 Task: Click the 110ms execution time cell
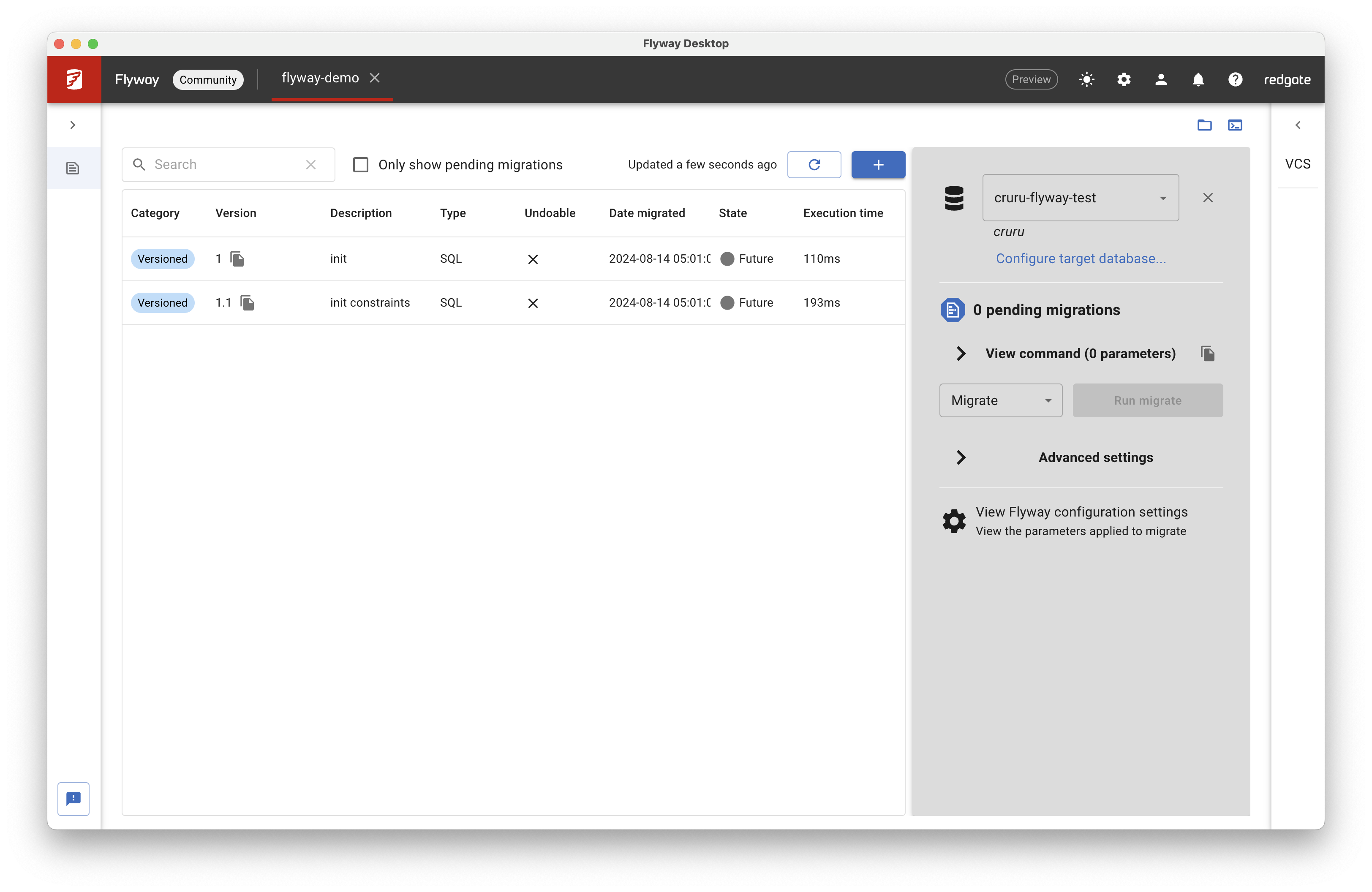click(x=822, y=259)
